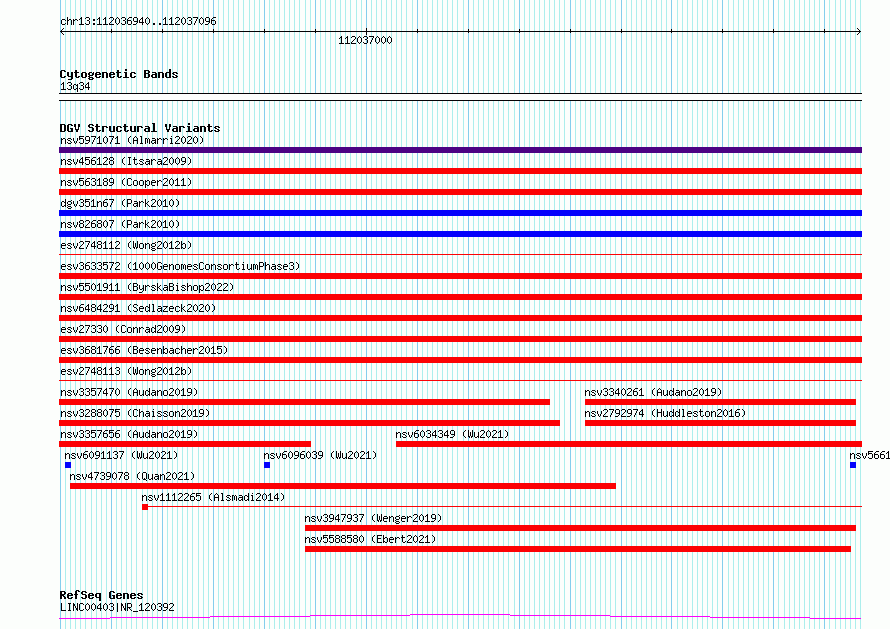Click the pink LINC00403 gene line
The height and width of the screenshot is (629, 890).
pyautogui.click(x=460, y=617)
